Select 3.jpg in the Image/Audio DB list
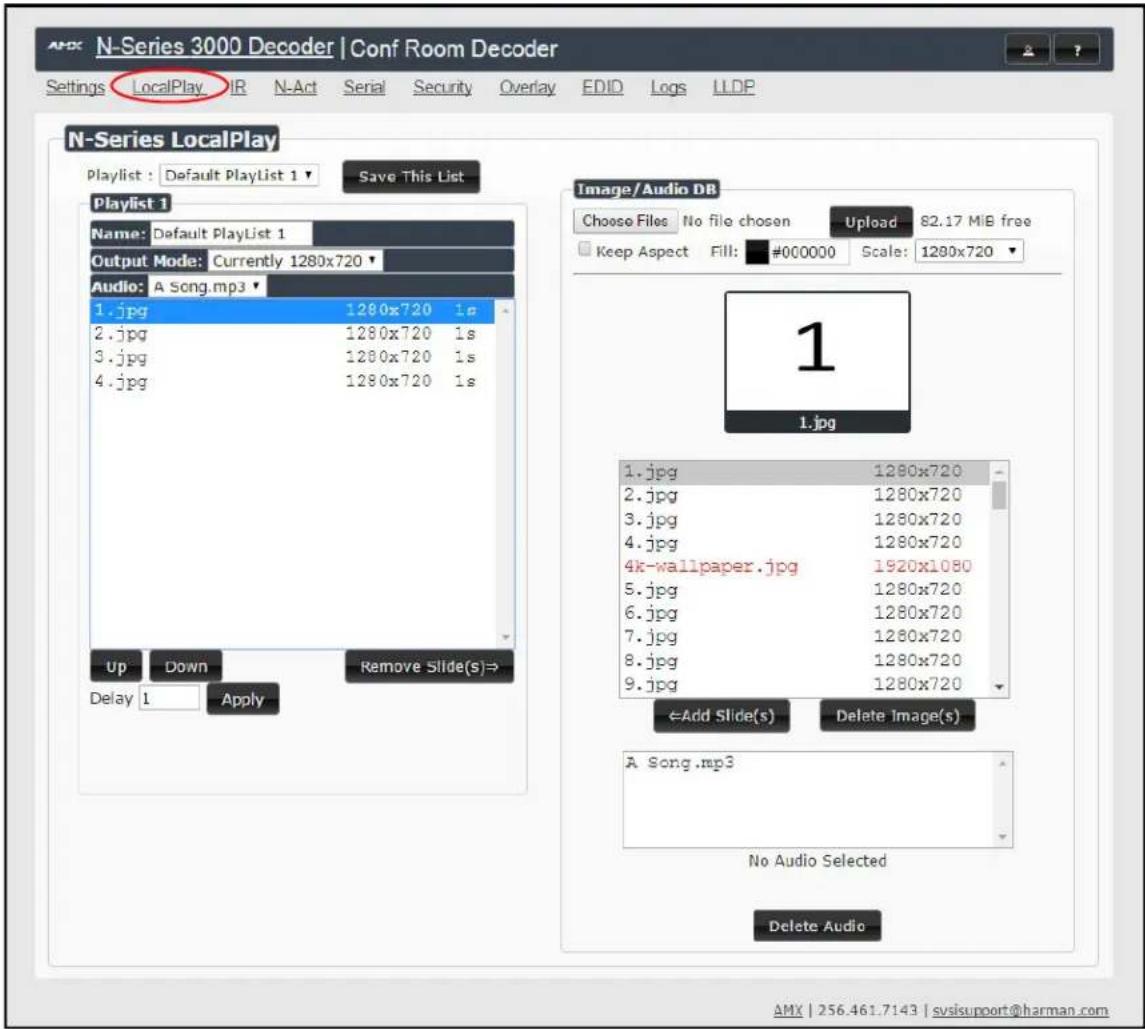This screenshot has width=1145, height=1029. tap(805, 519)
